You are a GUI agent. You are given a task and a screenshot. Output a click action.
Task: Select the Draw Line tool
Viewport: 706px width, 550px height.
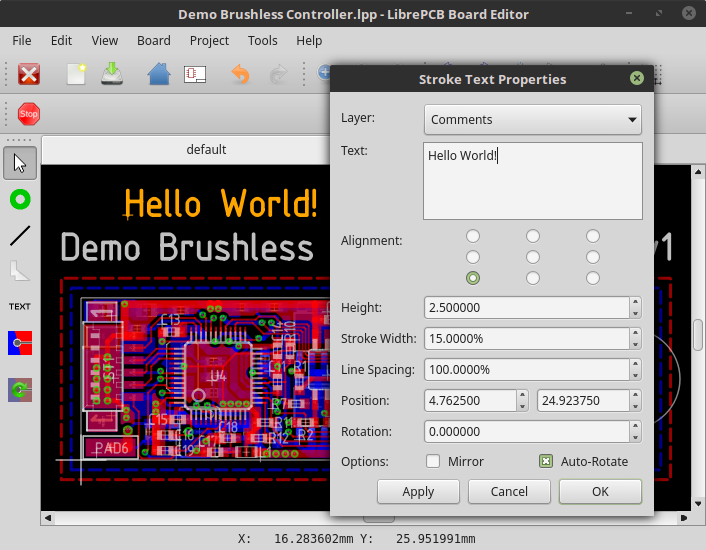tap(20, 235)
